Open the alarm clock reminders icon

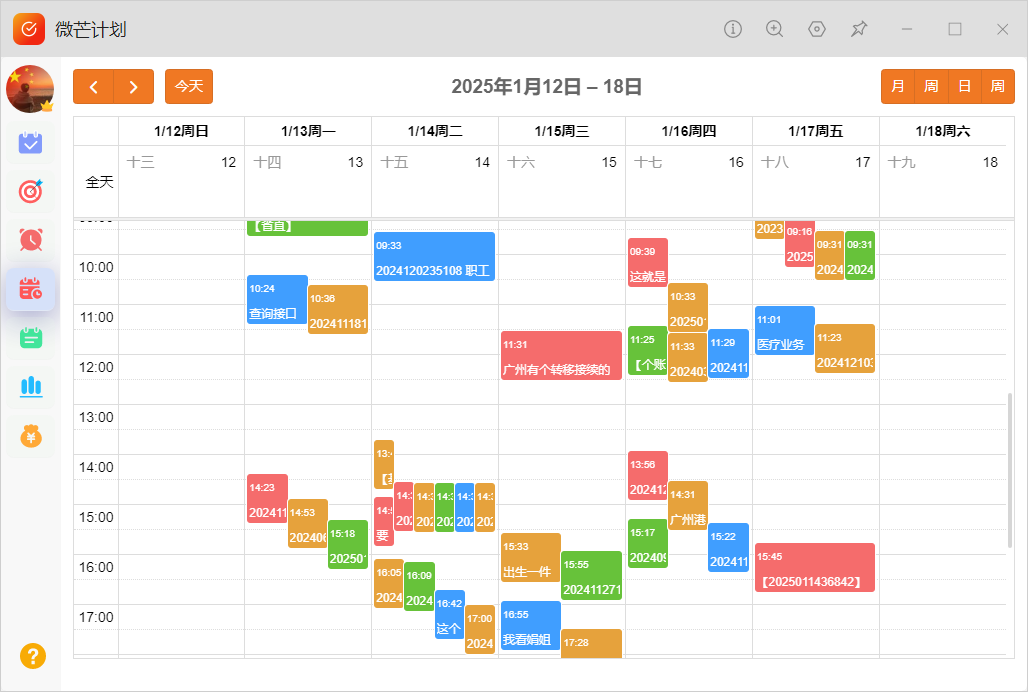[x=31, y=240]
